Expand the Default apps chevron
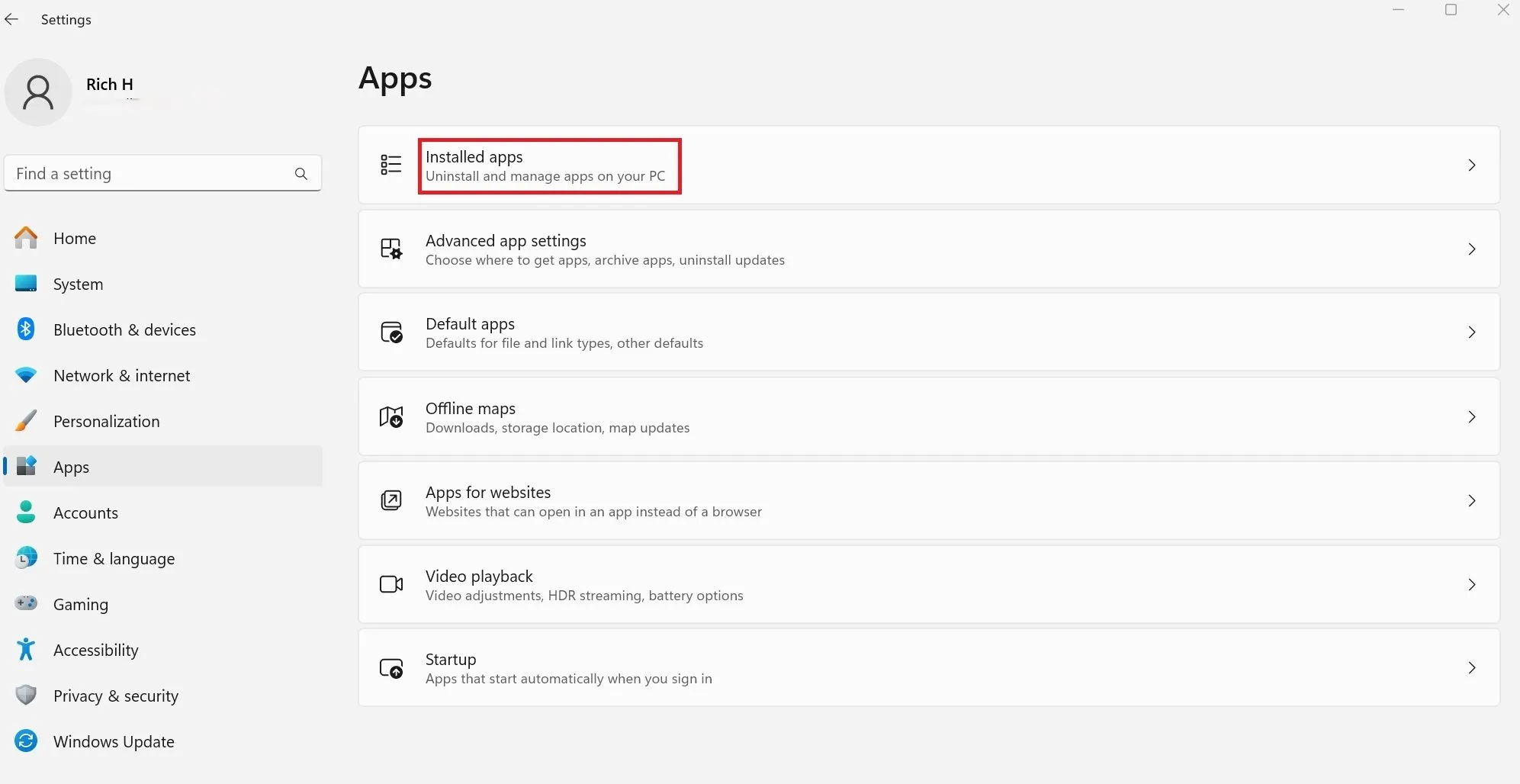The height and width of the screenshot is (784, 1520). click(1471, 333)
